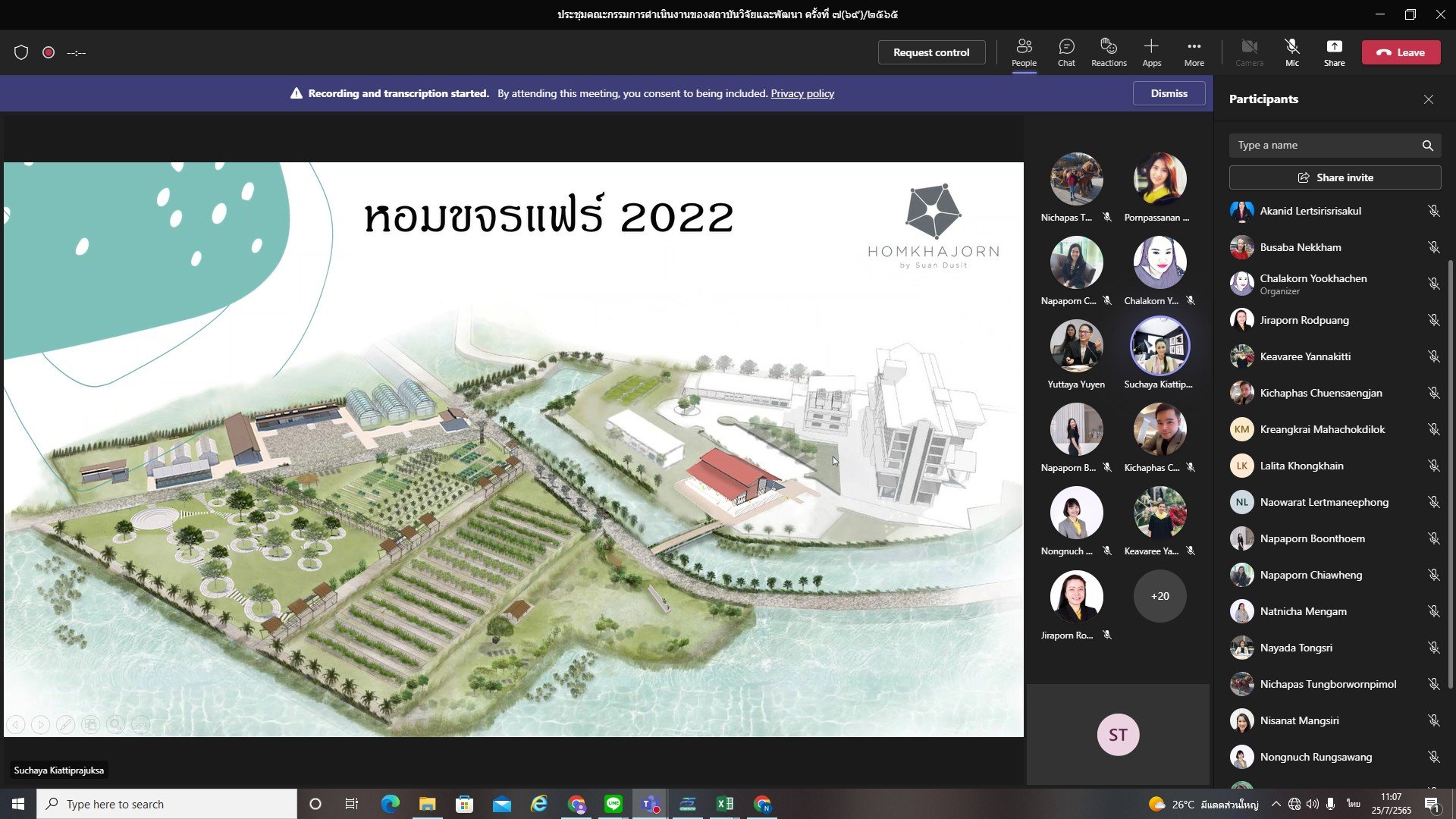Click the shield security icon
The height and width of the screenshot is (819, 1456).
pos(21,52)
